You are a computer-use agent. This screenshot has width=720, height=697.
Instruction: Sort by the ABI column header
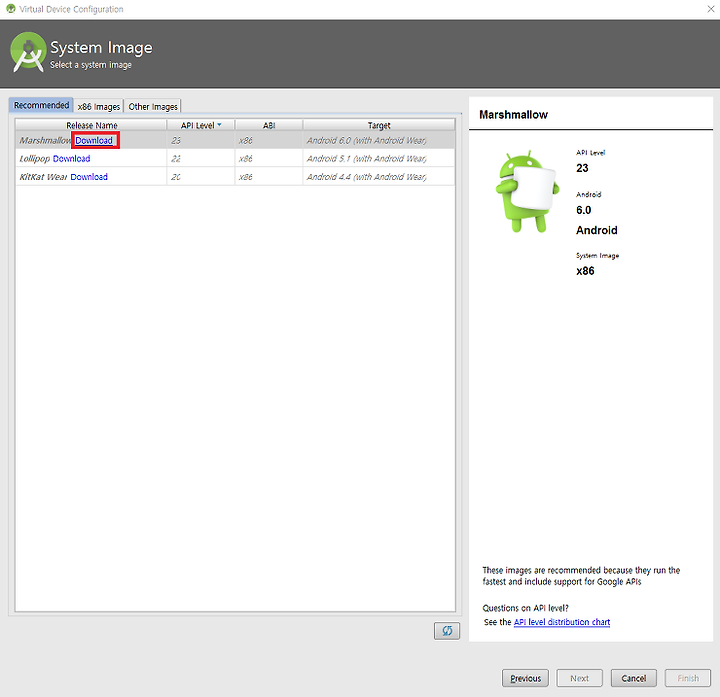[269, 125]
